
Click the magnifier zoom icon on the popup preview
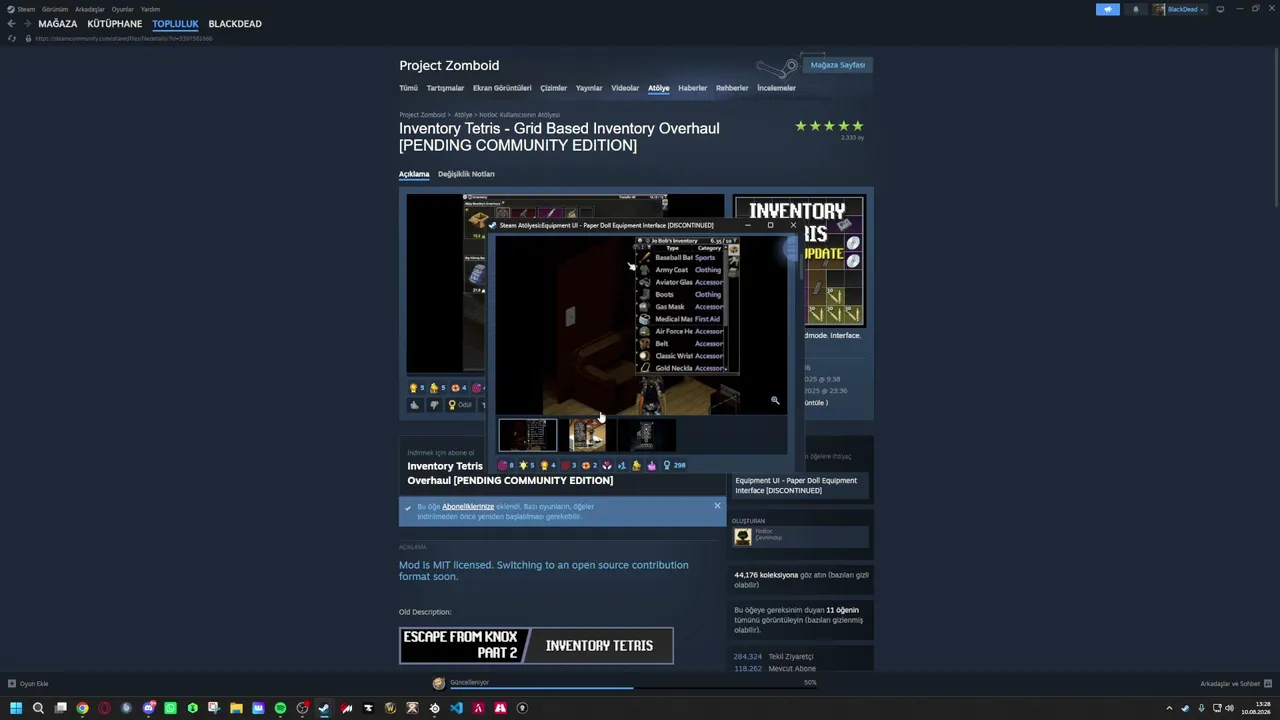click(x=775, y=401)
